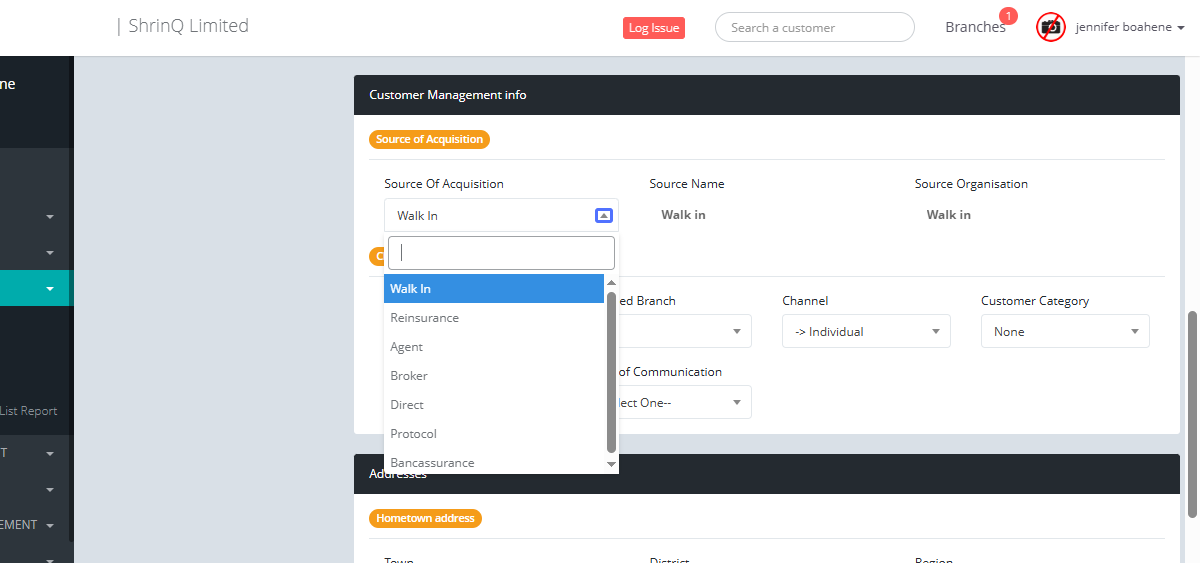Select Agent from the list

point(407,347)
